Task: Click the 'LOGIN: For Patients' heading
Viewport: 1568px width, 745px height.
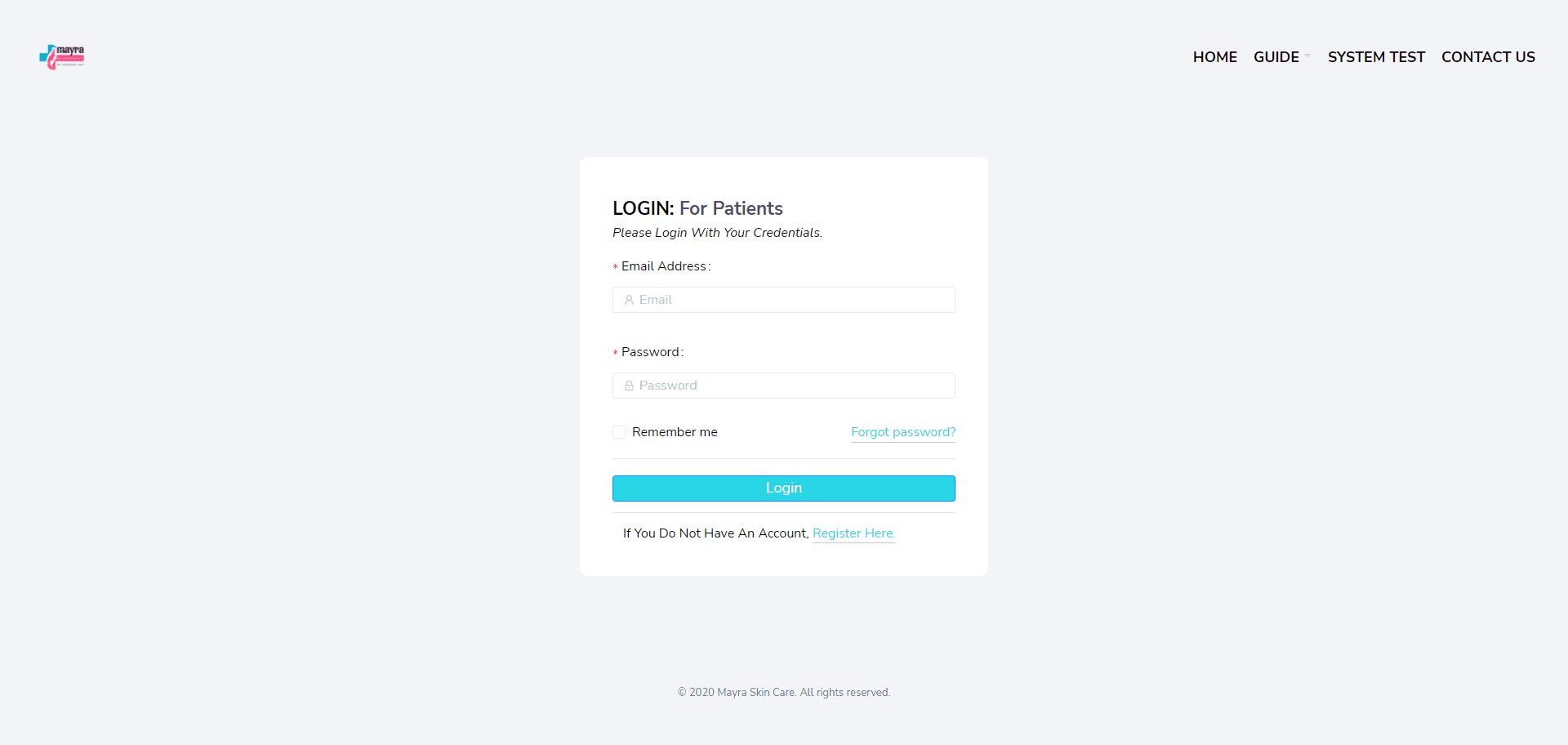Action: 697,208
